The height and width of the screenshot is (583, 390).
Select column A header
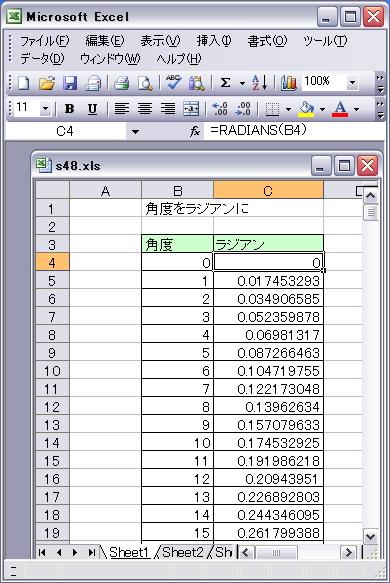tap(106, 190)
